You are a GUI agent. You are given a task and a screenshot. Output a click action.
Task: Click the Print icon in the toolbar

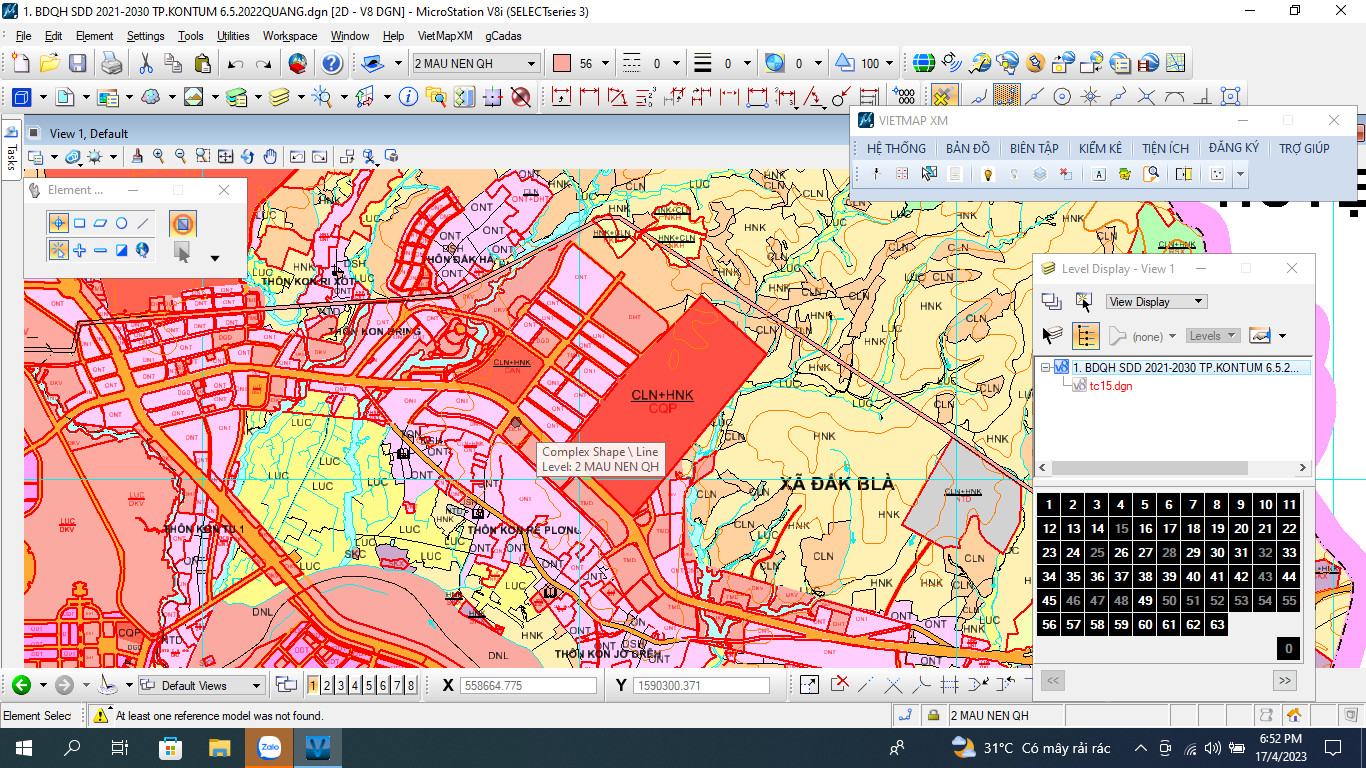coord(112,64)
